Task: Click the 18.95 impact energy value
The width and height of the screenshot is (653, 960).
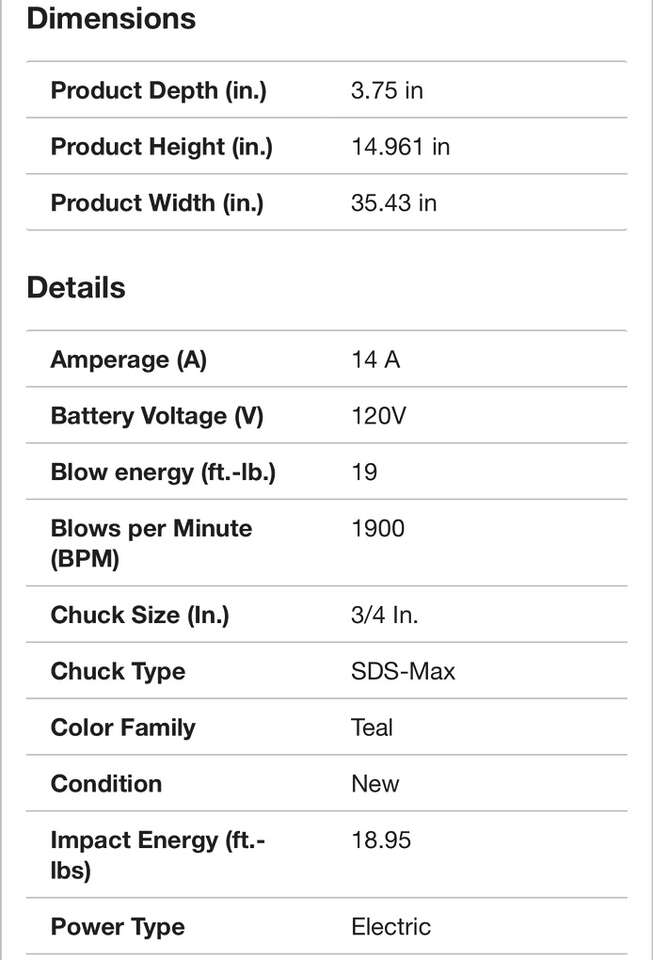Action: [381, 840]
